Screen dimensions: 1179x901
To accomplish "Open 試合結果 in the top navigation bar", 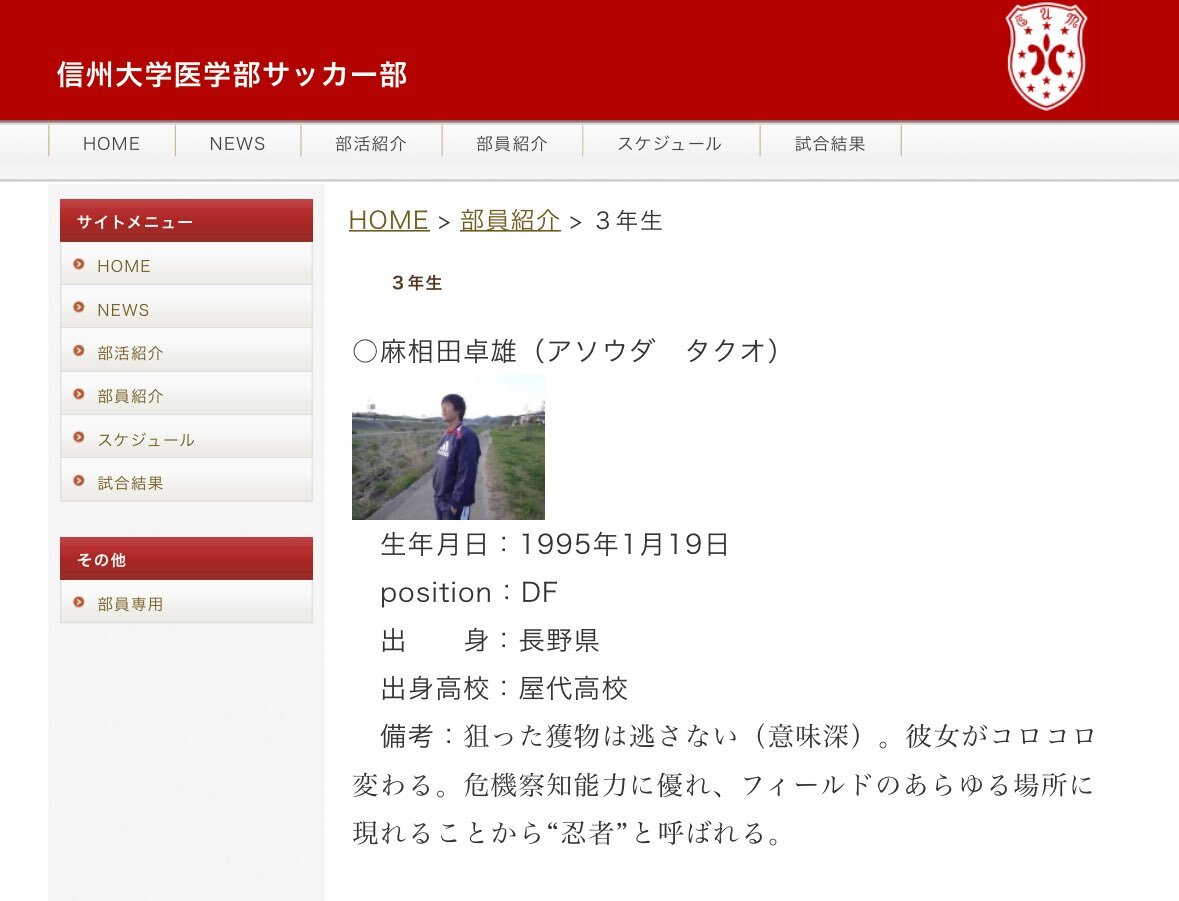I will [x=830, y=143].
